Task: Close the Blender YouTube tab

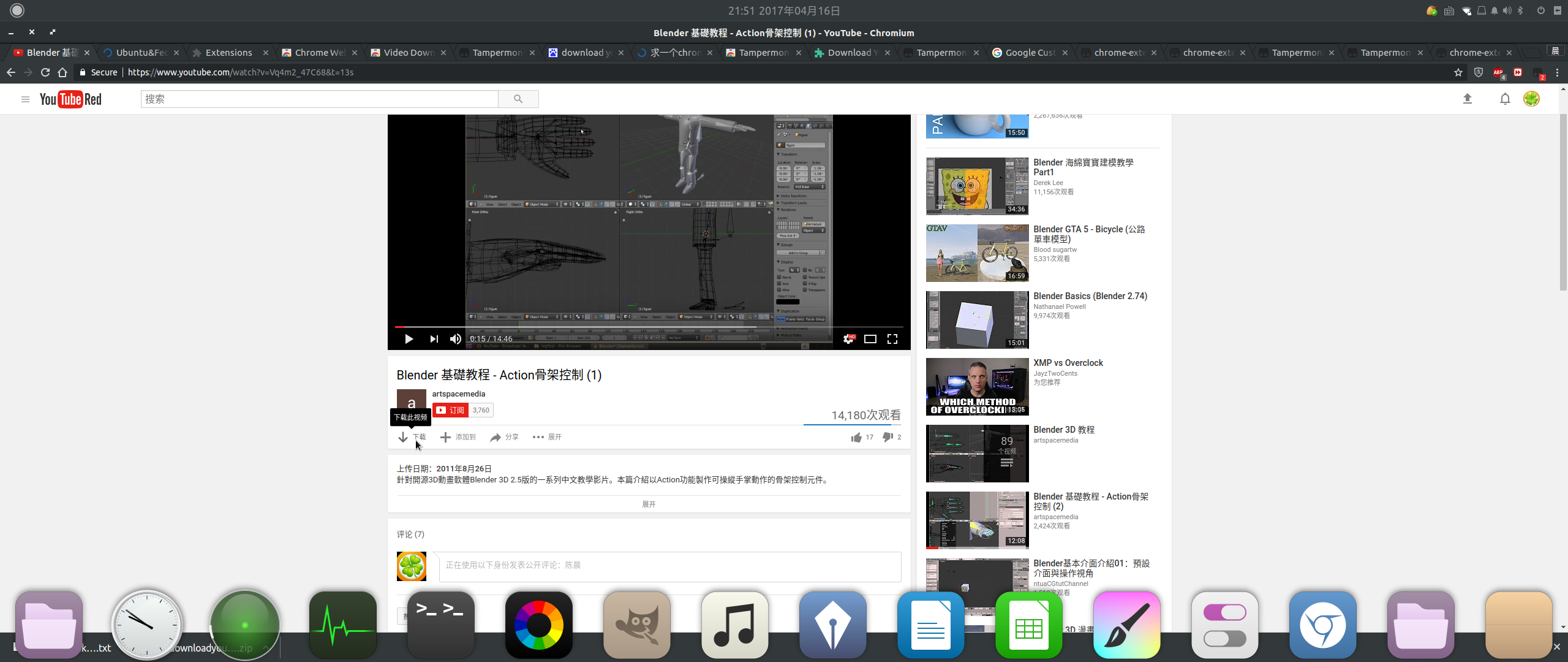Action: [87, 53]
